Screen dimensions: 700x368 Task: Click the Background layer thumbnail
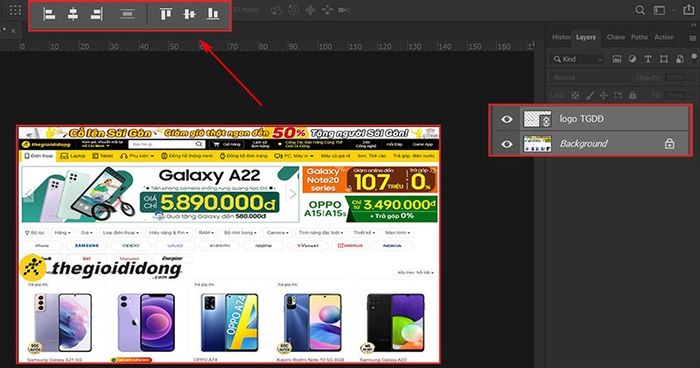pyautogui.click(x=537, y=144)
